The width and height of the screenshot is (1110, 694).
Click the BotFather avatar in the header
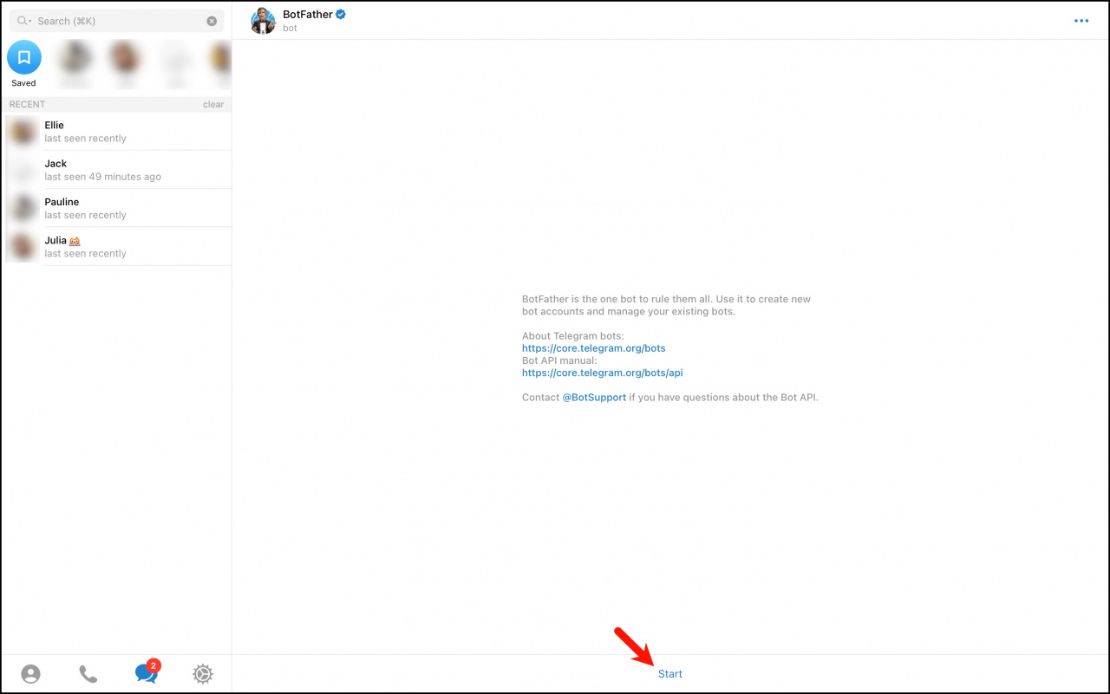click(x=263, y=21)
